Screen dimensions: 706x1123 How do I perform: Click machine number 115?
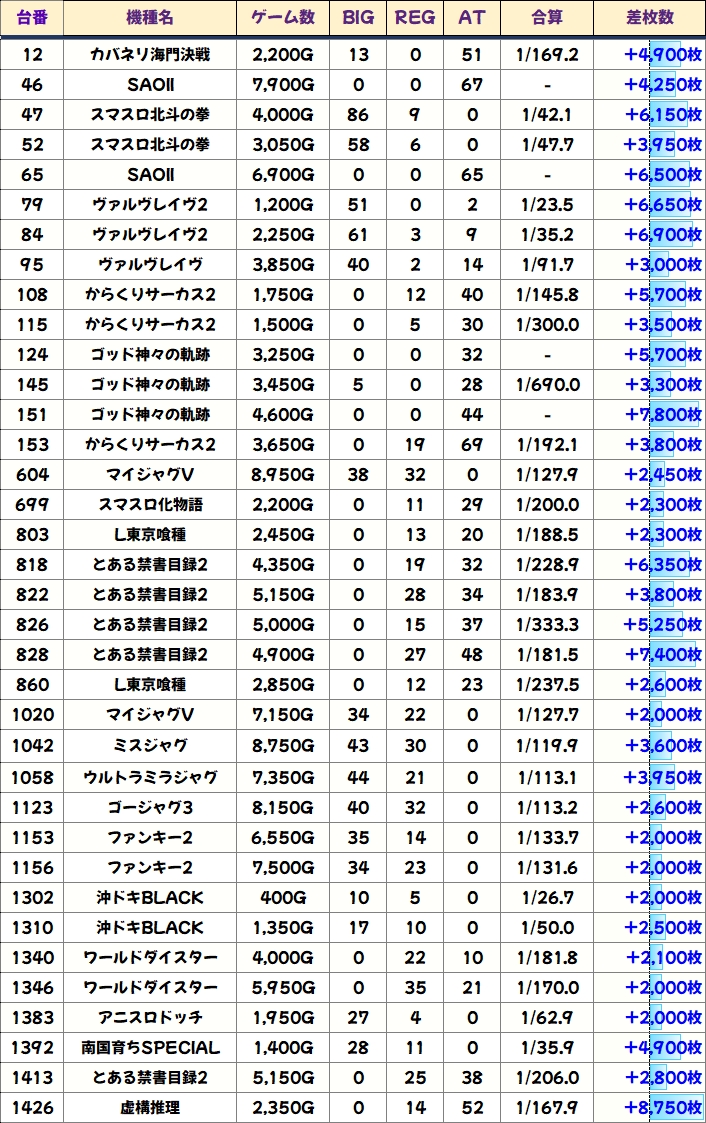[x=32, y=325]
